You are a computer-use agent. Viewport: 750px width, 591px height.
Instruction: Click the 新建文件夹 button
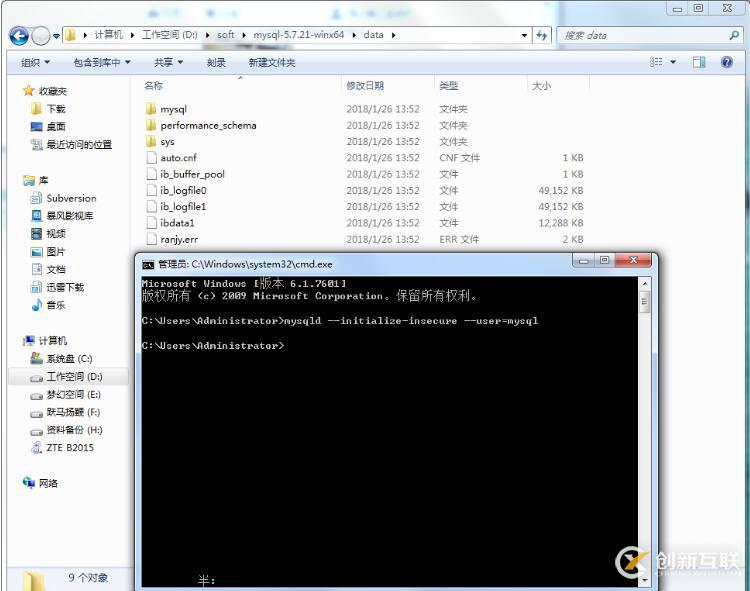pyautogui.click(x=272, y=62)
